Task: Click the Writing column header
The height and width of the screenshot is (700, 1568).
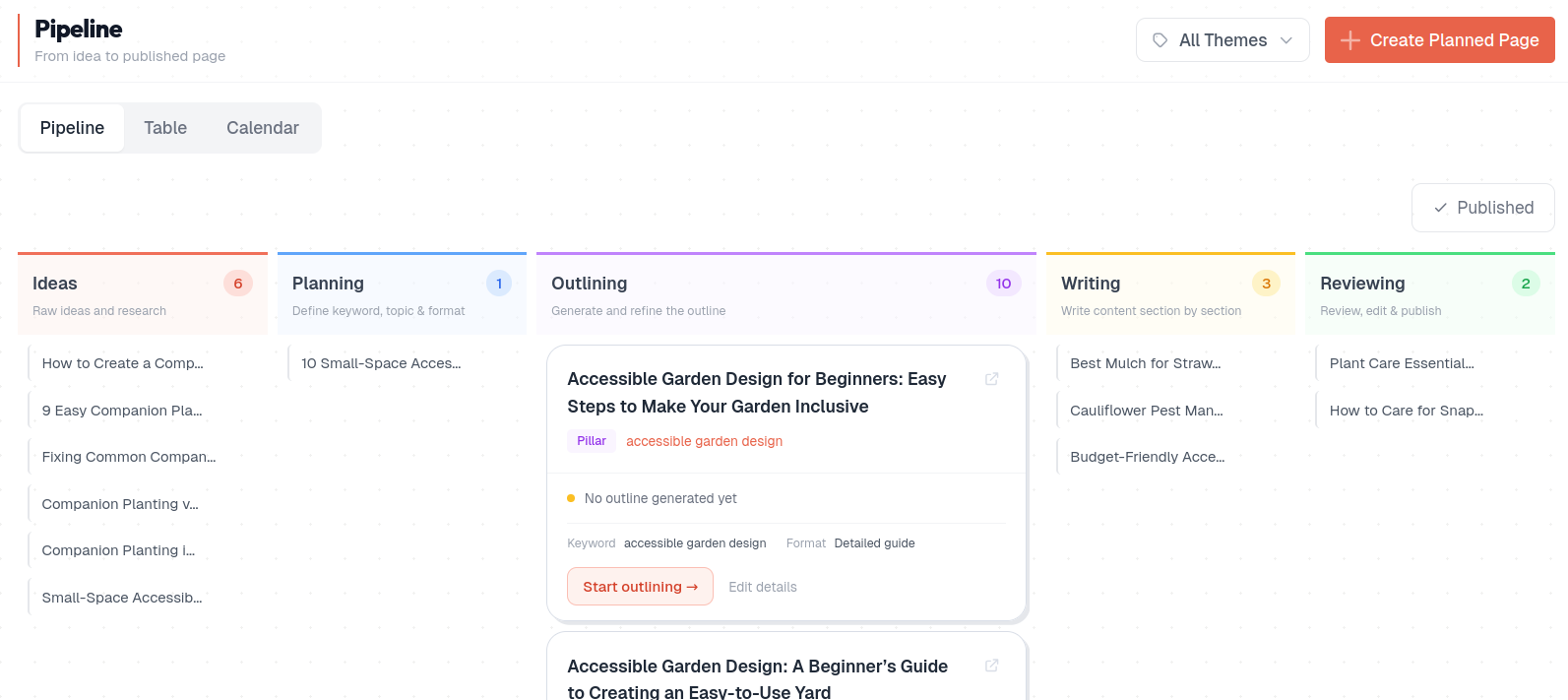Action: pos(1170,294)
